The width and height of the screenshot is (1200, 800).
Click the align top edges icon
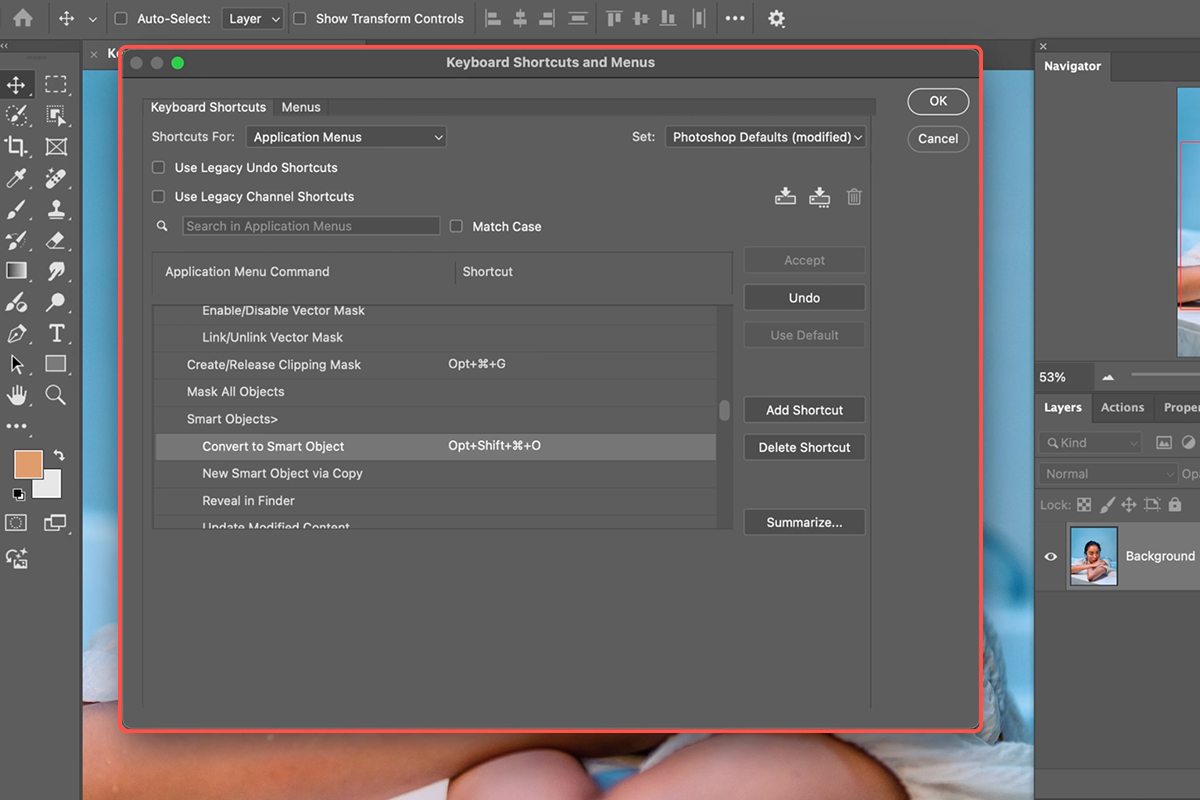click(x=614, y=18)
